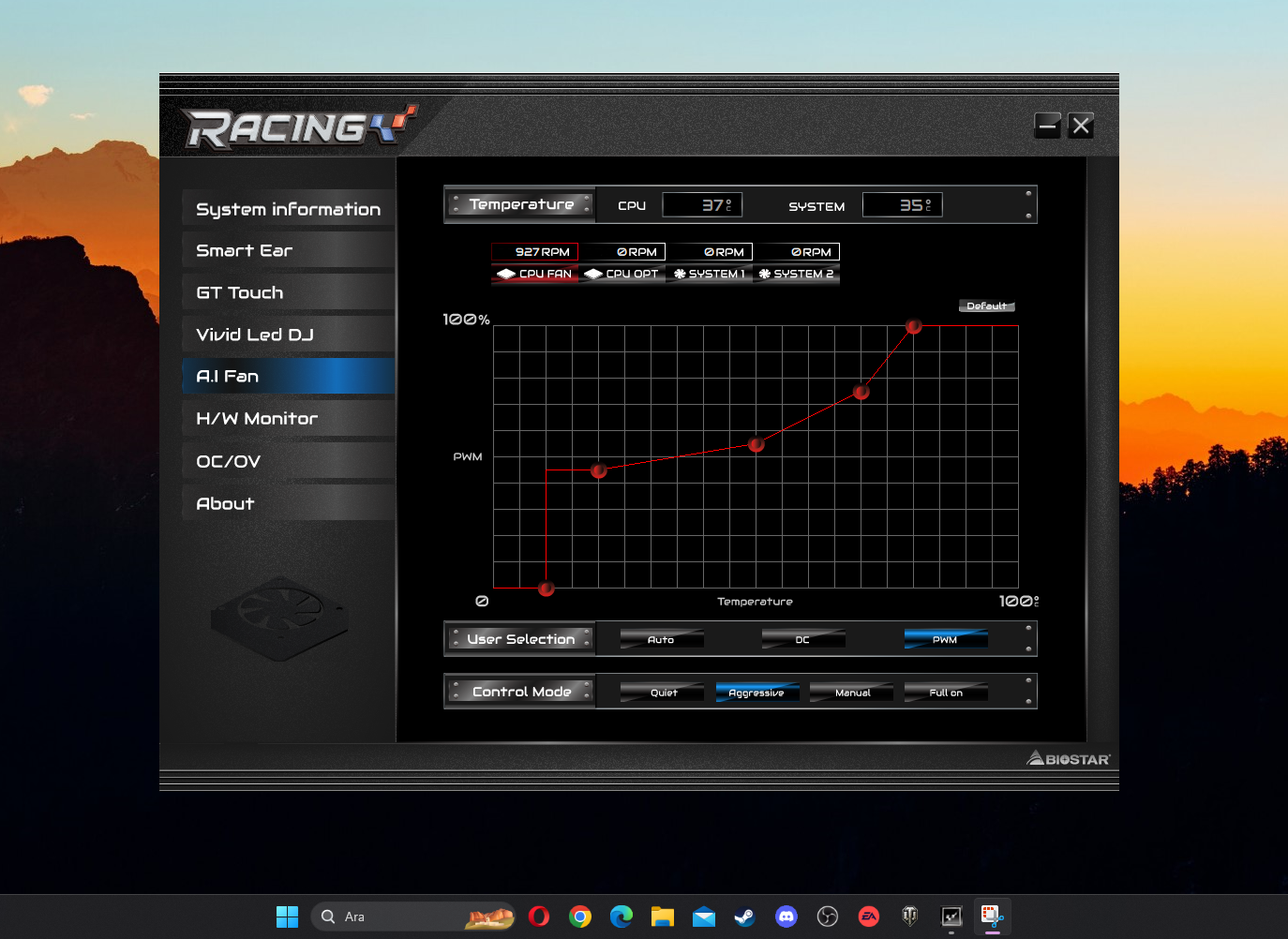Open the System information page
The height and width of the screenshot is (939, 1288).
pos(288,209)
